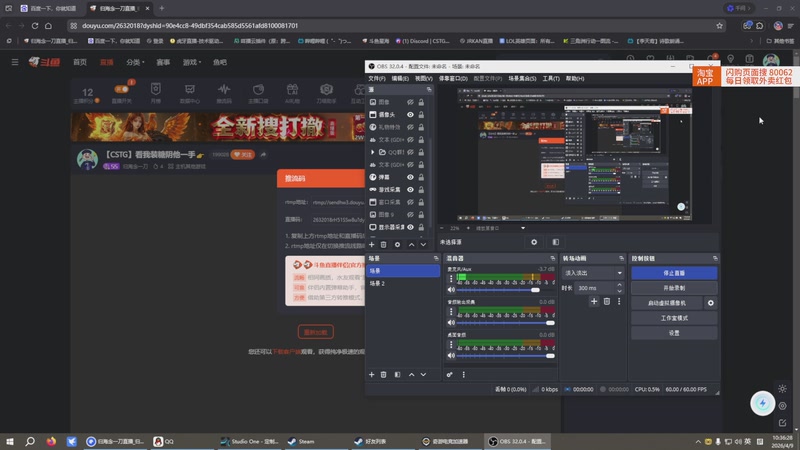
Task: Expand the QQ群 group in the sources list
Action: [373, 152]
